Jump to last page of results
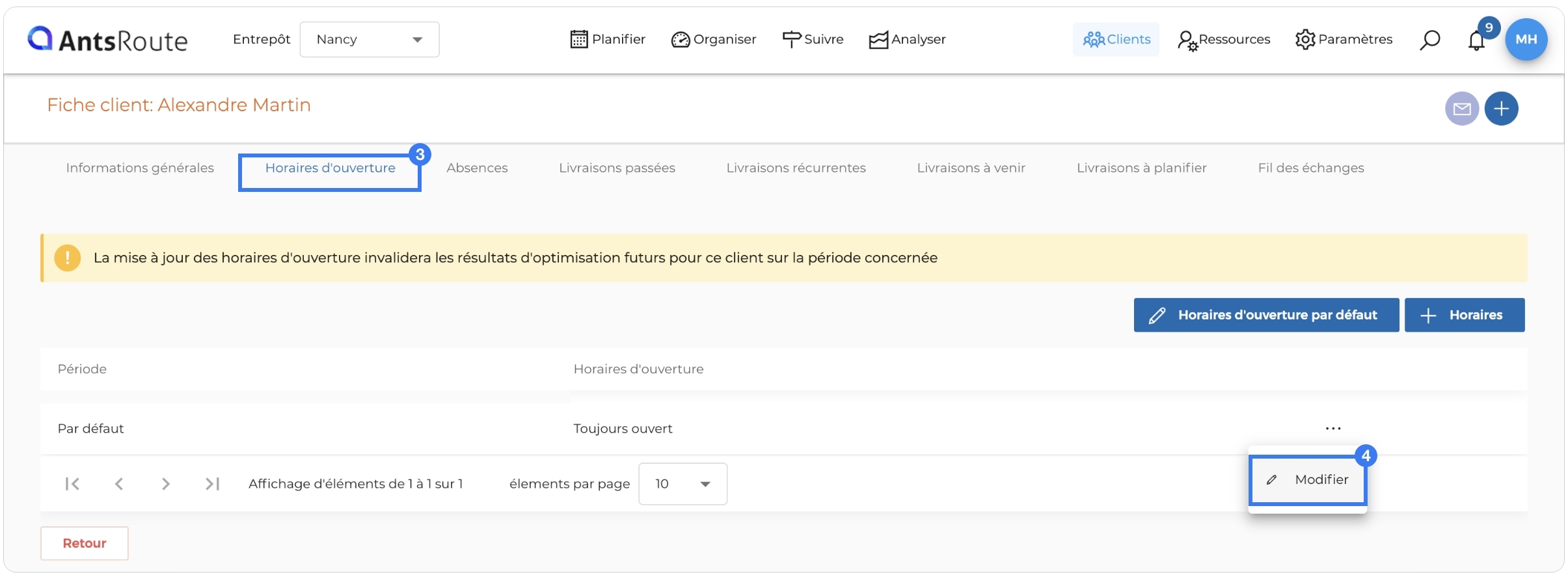 click(x=213, y=484)
